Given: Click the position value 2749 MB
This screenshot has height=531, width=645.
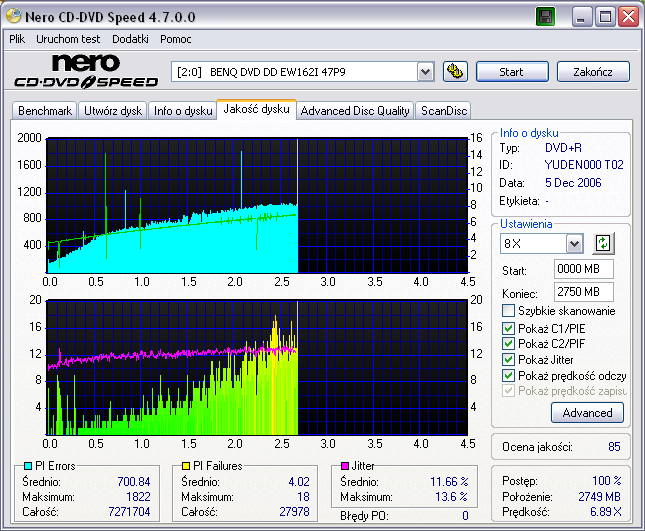Looking at the screenshot, I should click(599, 497).
